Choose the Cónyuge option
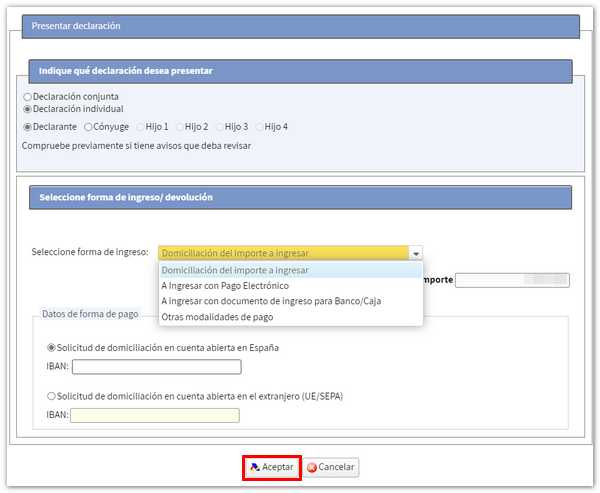 click(89, 127)
